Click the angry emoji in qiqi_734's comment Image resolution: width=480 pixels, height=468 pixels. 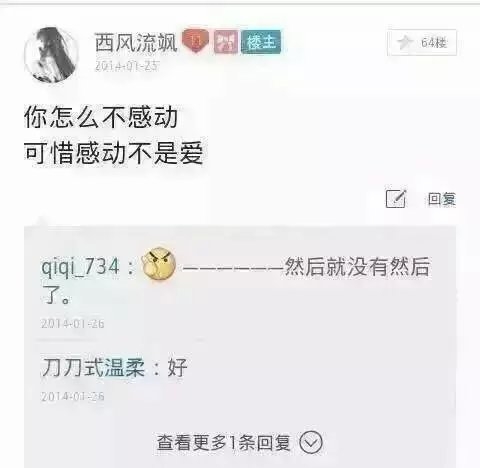[x=159, y=264]
